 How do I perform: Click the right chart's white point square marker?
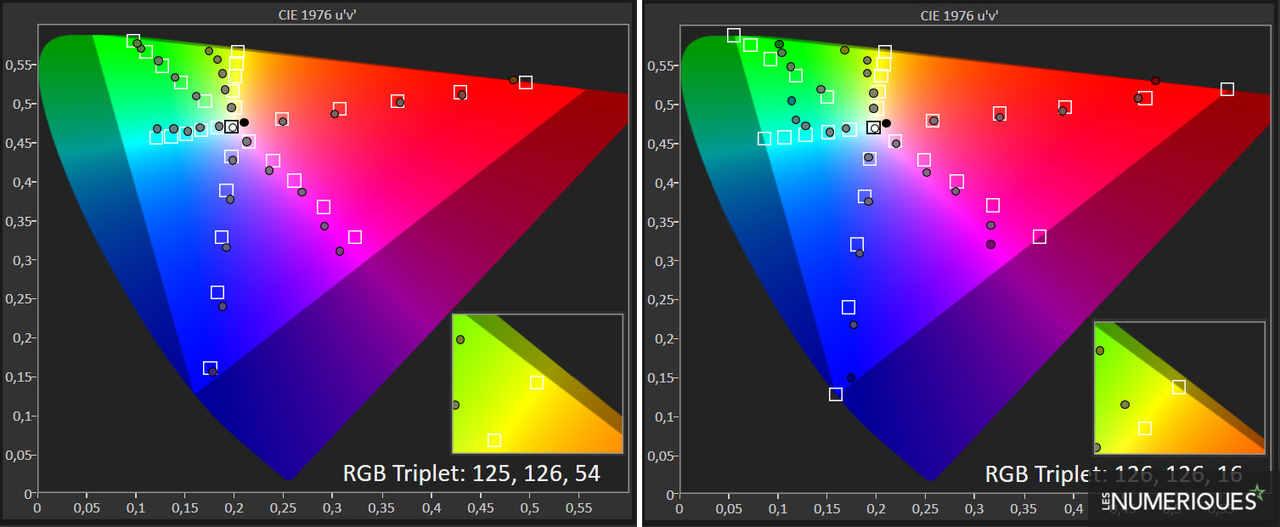(874, 127)
